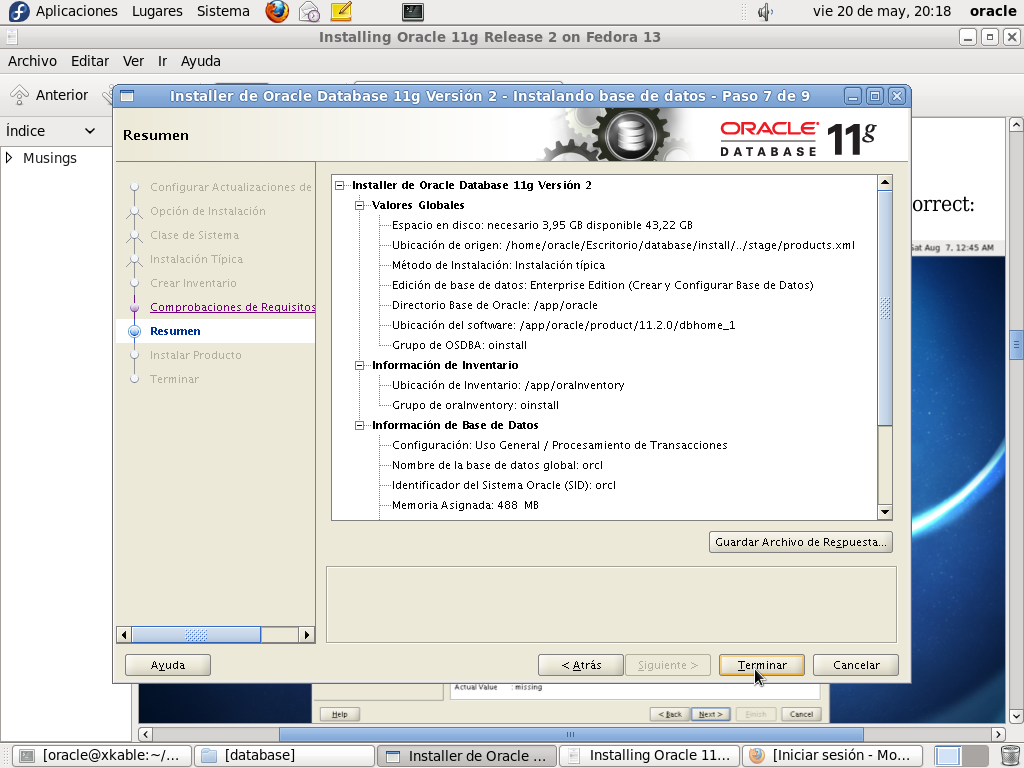Click the help viewer horizontal scrollbar thumb
1024x768 pixels.
tap(571, 734)
